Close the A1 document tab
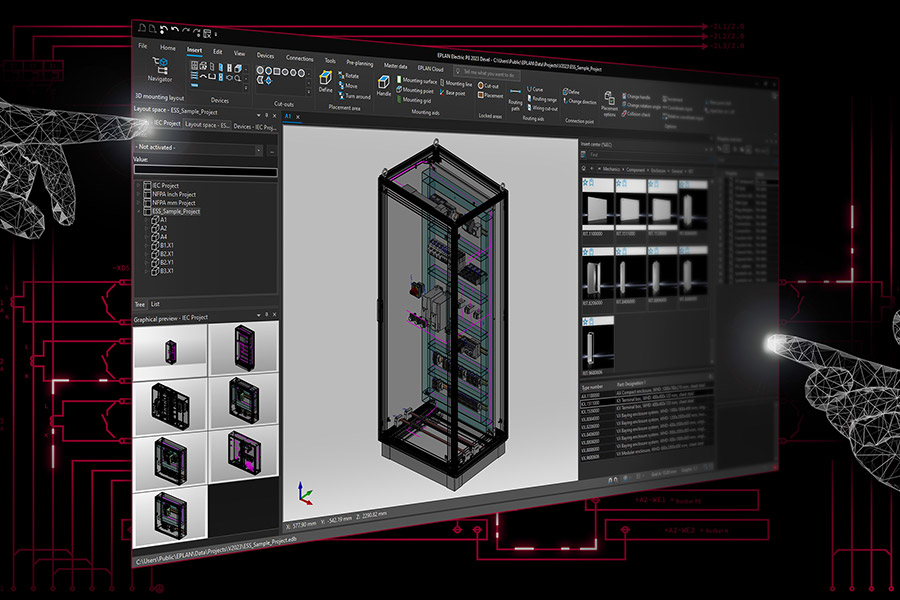The height and width of the screenshot is (600, 900). [x=298, y=117]
